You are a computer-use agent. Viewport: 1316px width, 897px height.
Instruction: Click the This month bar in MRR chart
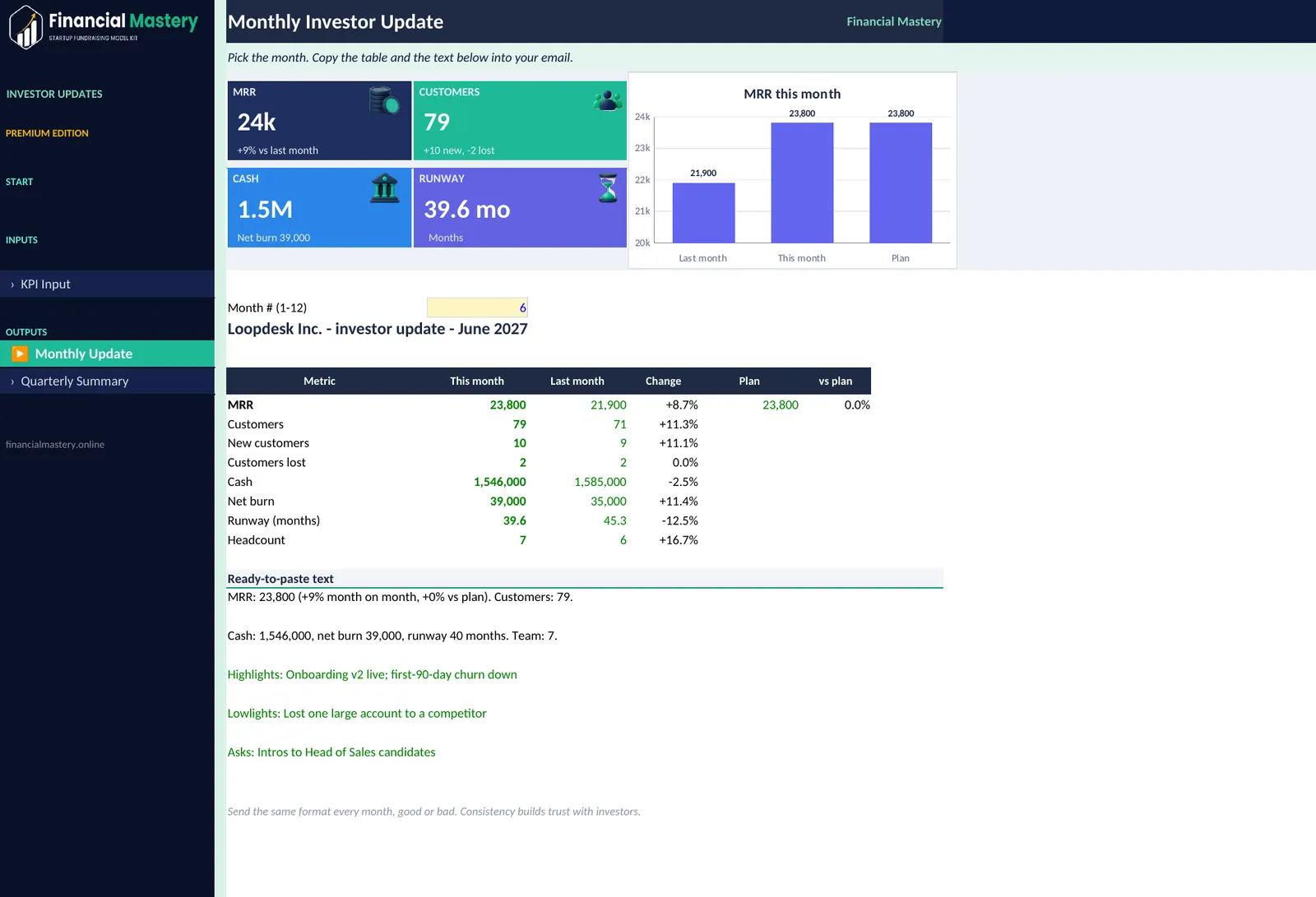[802, 183]
